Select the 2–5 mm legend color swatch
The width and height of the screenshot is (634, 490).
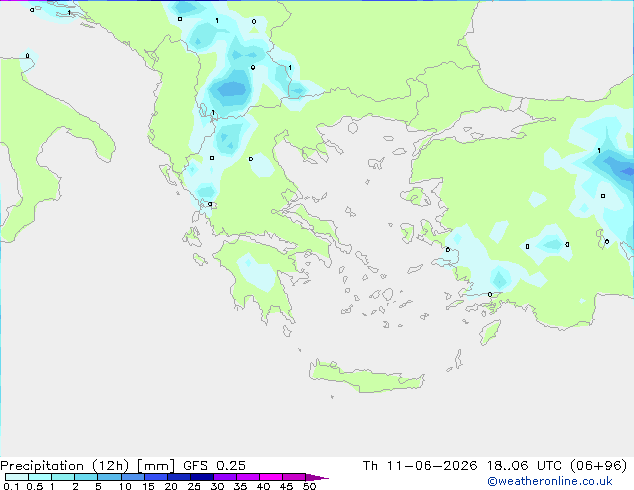tap(86, 477)
